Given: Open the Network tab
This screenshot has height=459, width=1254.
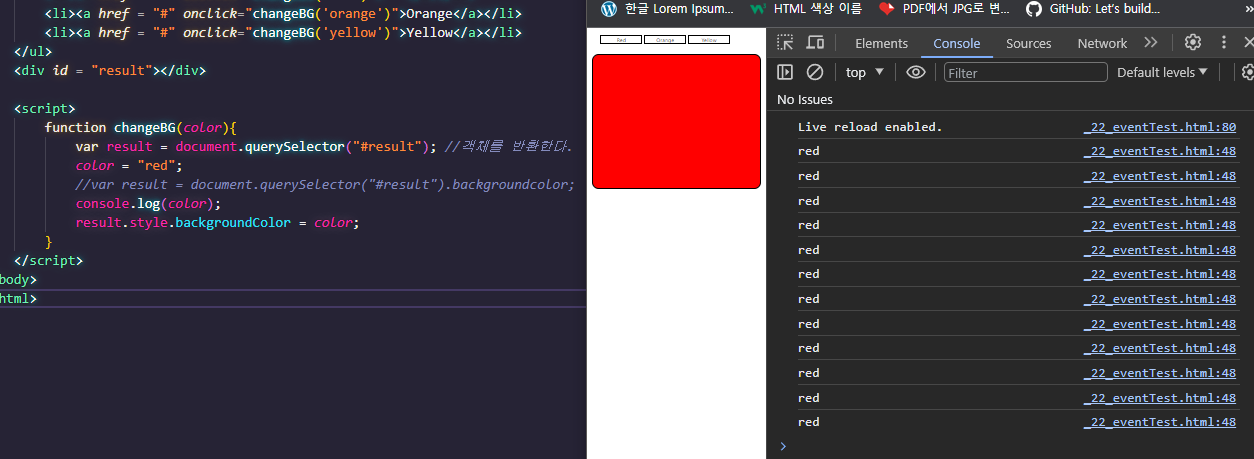Looking at the screenshot, I should tap(1102, 43).
